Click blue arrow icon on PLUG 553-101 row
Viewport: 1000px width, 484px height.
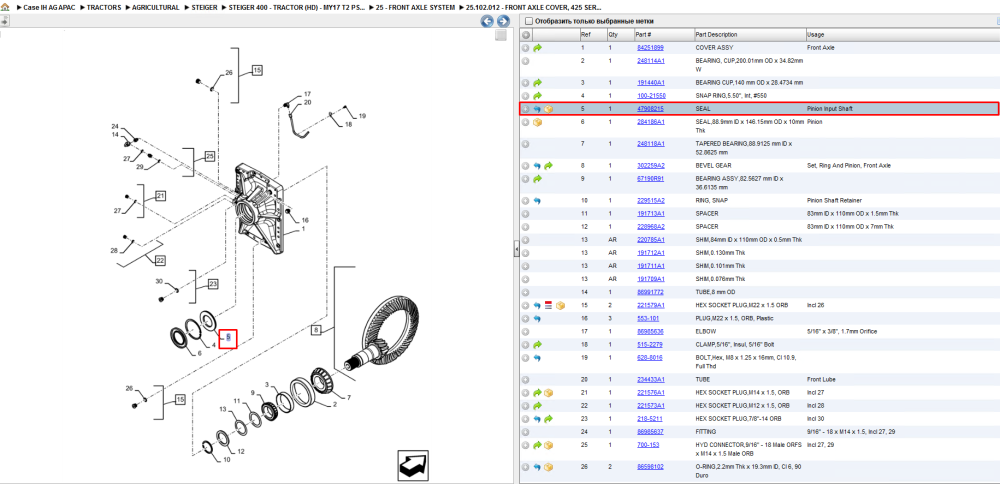coord(537,318)
